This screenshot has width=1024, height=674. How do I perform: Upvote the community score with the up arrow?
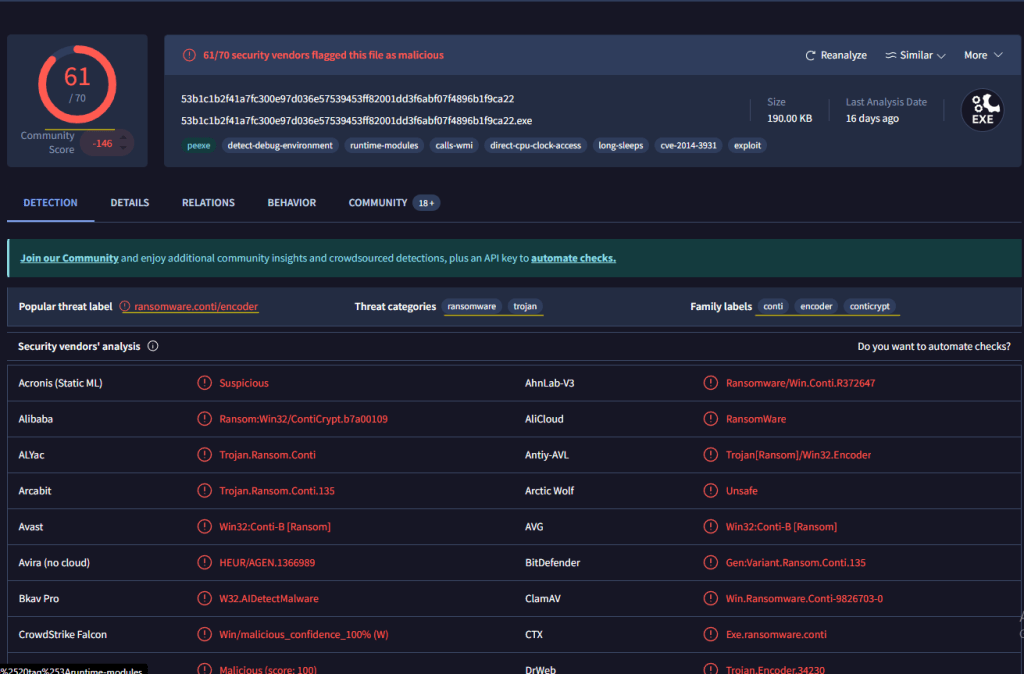point(124,136)
